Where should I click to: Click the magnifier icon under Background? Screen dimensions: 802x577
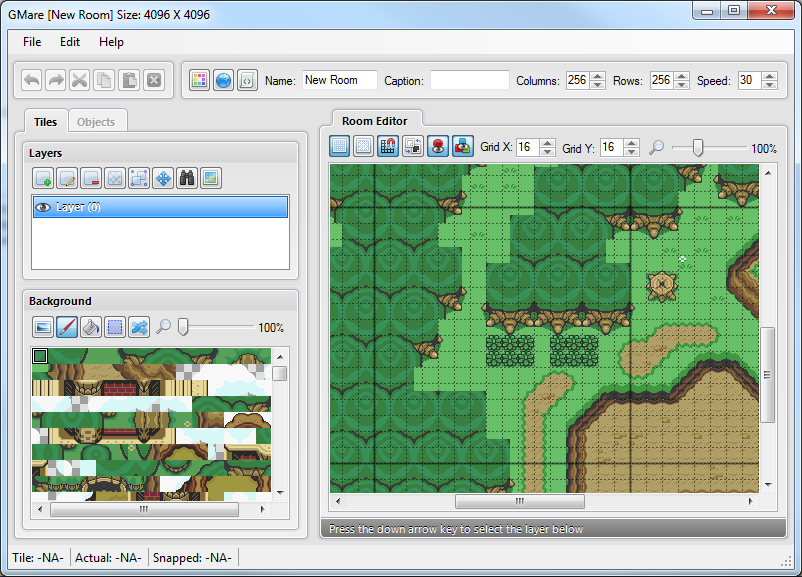(163, 326)
